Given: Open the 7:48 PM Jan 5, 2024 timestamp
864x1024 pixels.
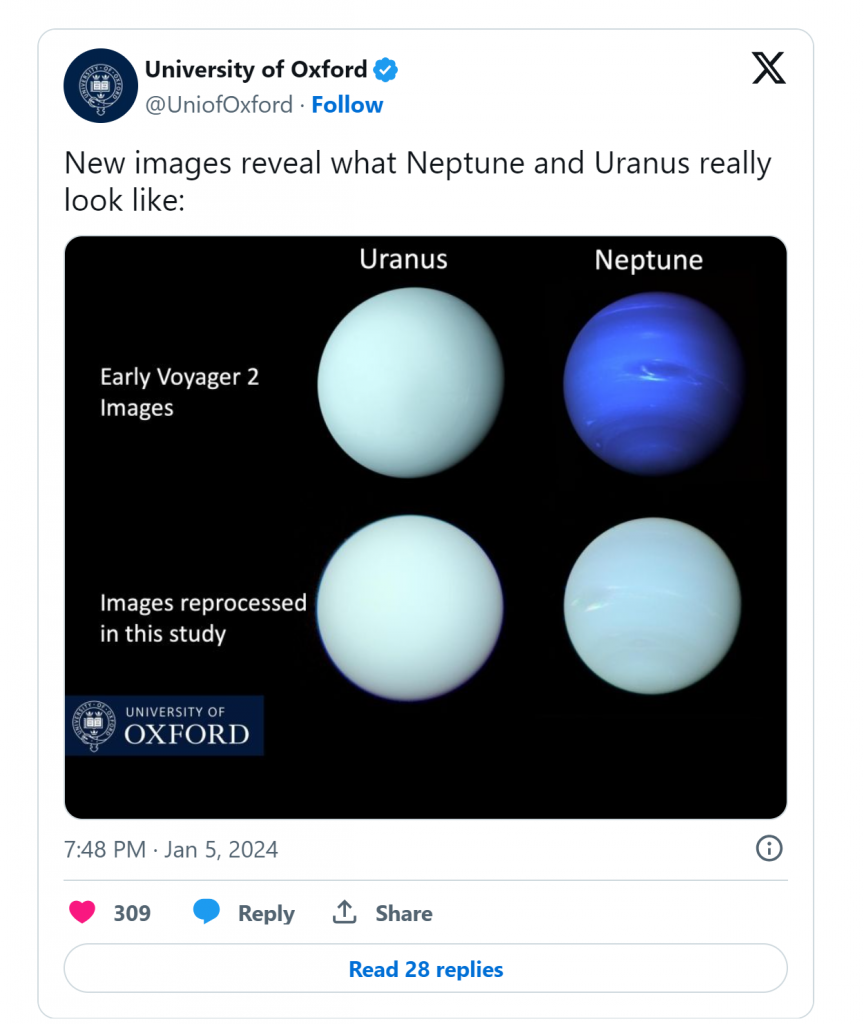Looking at the screenshot, I should coord(171,850).
